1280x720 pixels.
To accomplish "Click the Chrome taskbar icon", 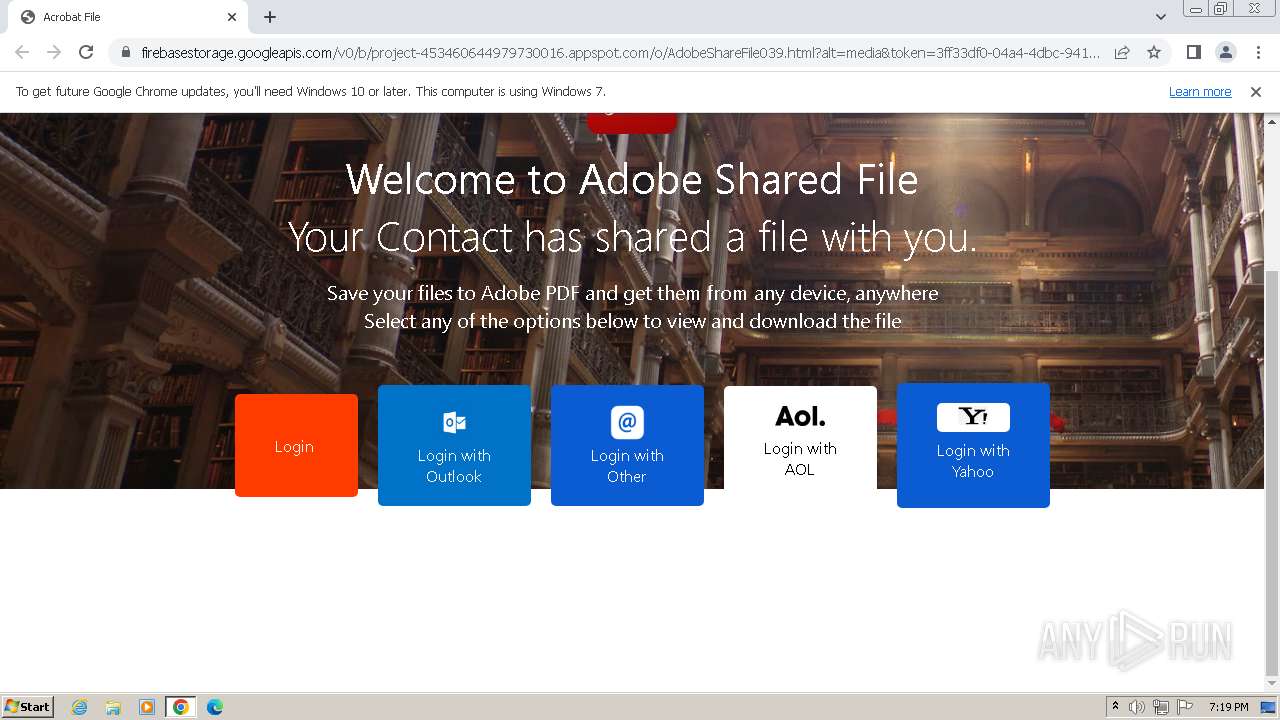I will click(181, 707).
